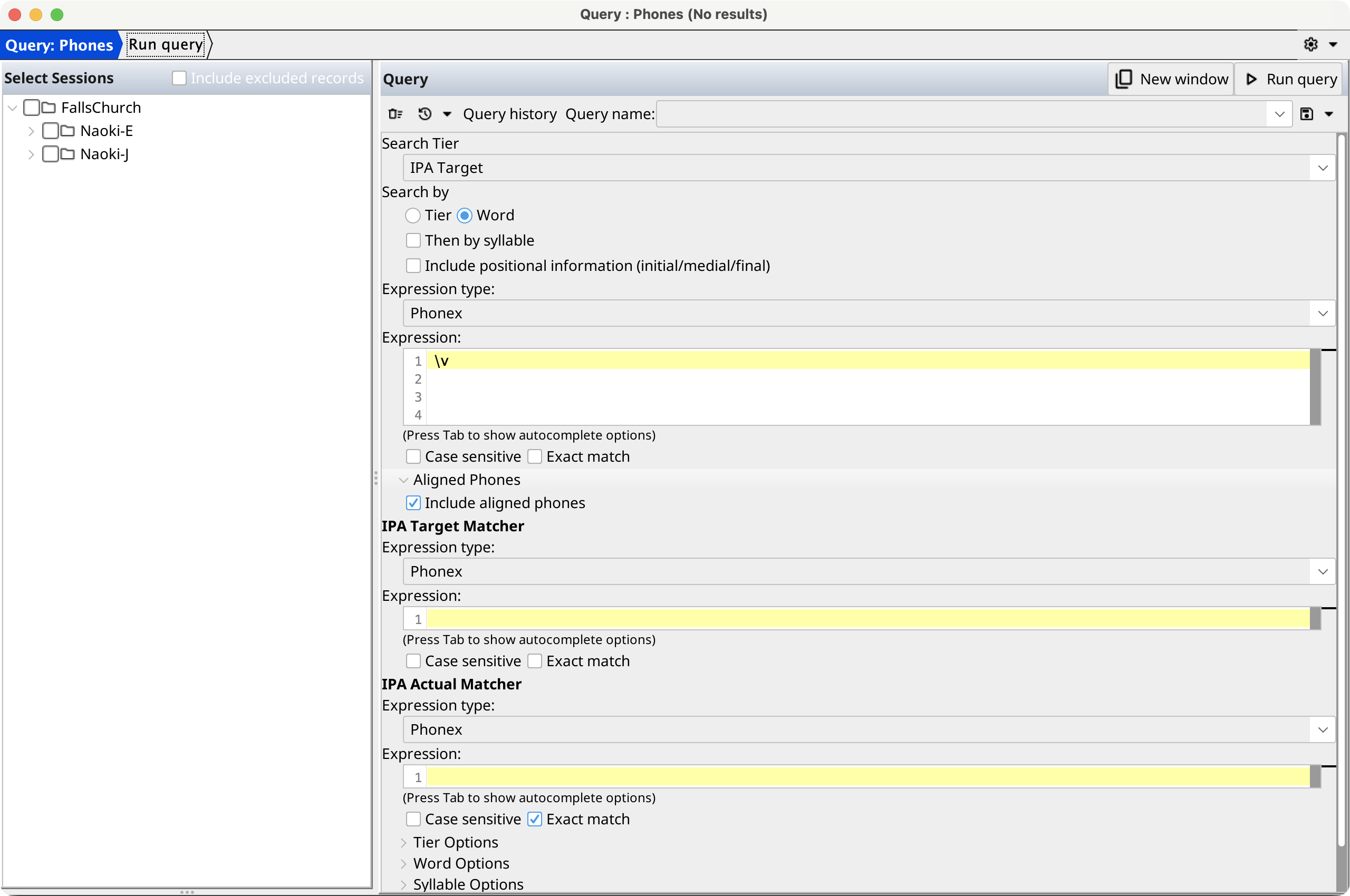The image size is (1350, 896).
Task: Click the query history clock icon
Action: tap(425, 114)
